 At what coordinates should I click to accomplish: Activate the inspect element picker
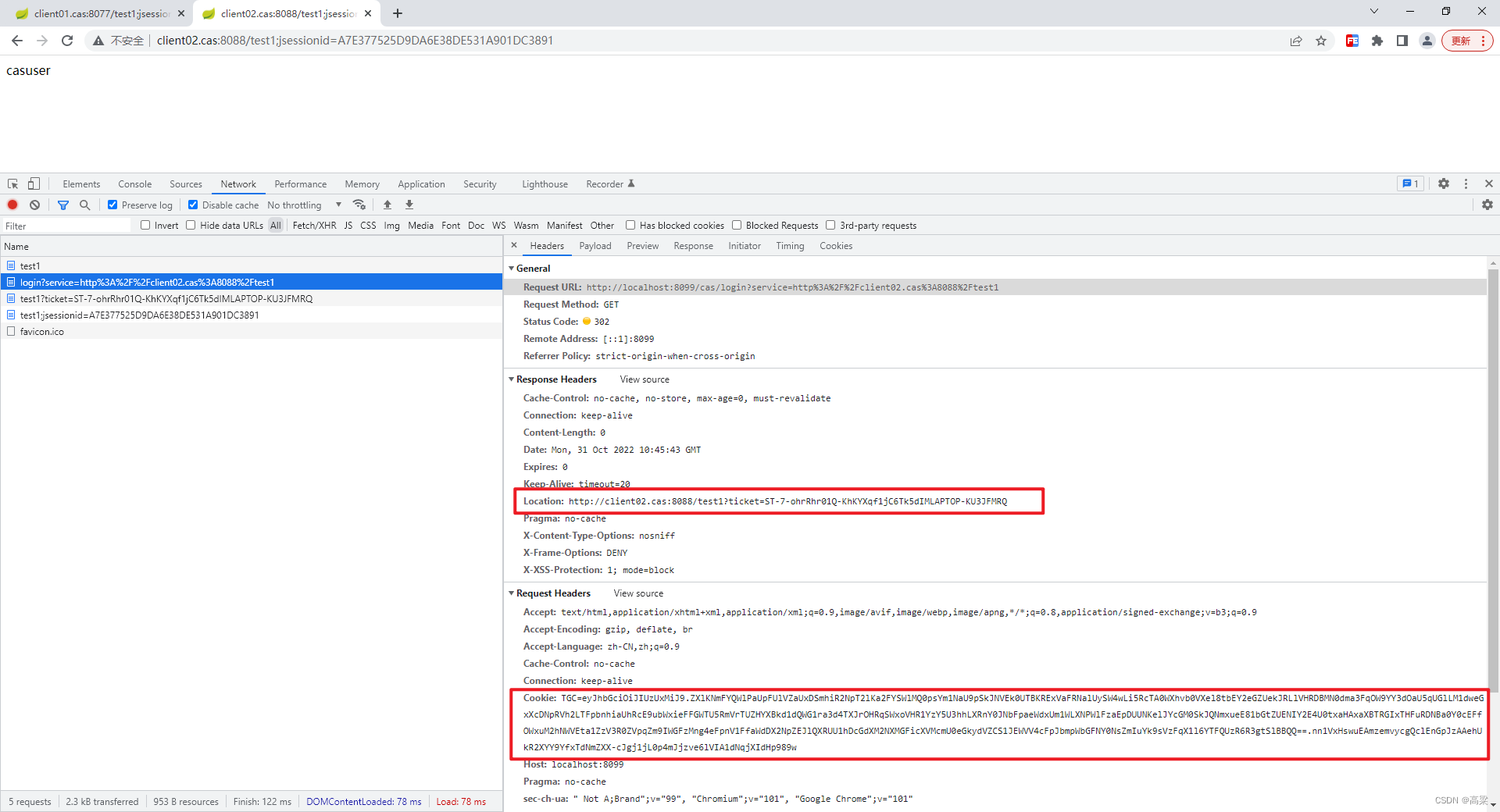(x=13, y=183)
